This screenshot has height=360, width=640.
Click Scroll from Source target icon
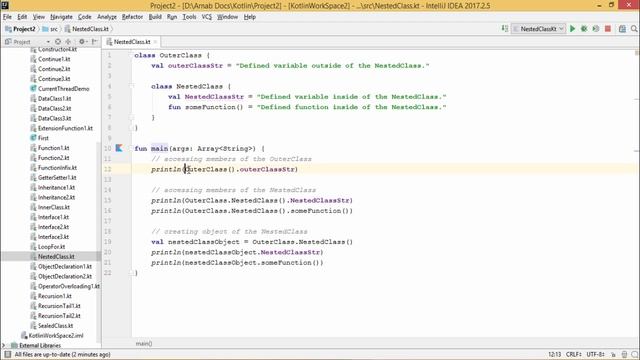point(58,42)
